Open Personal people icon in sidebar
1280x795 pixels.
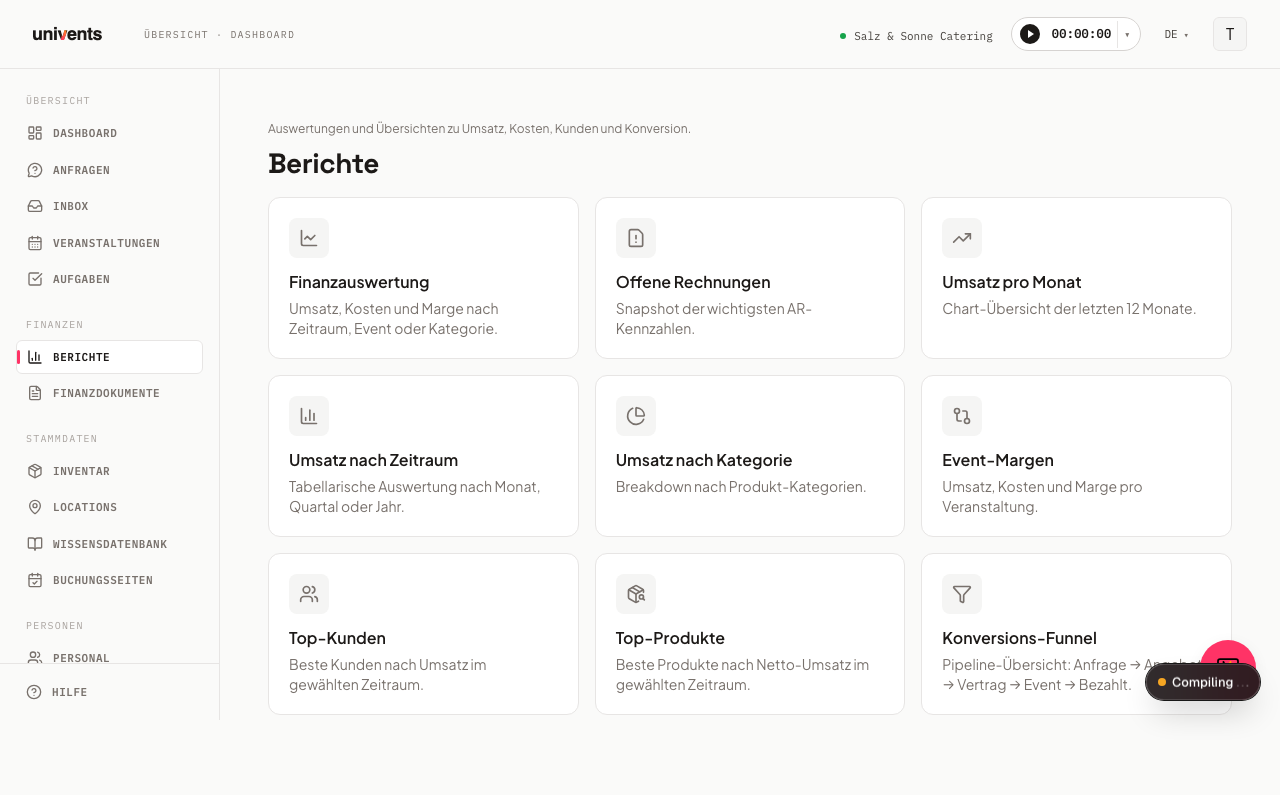tap(35, 657)
